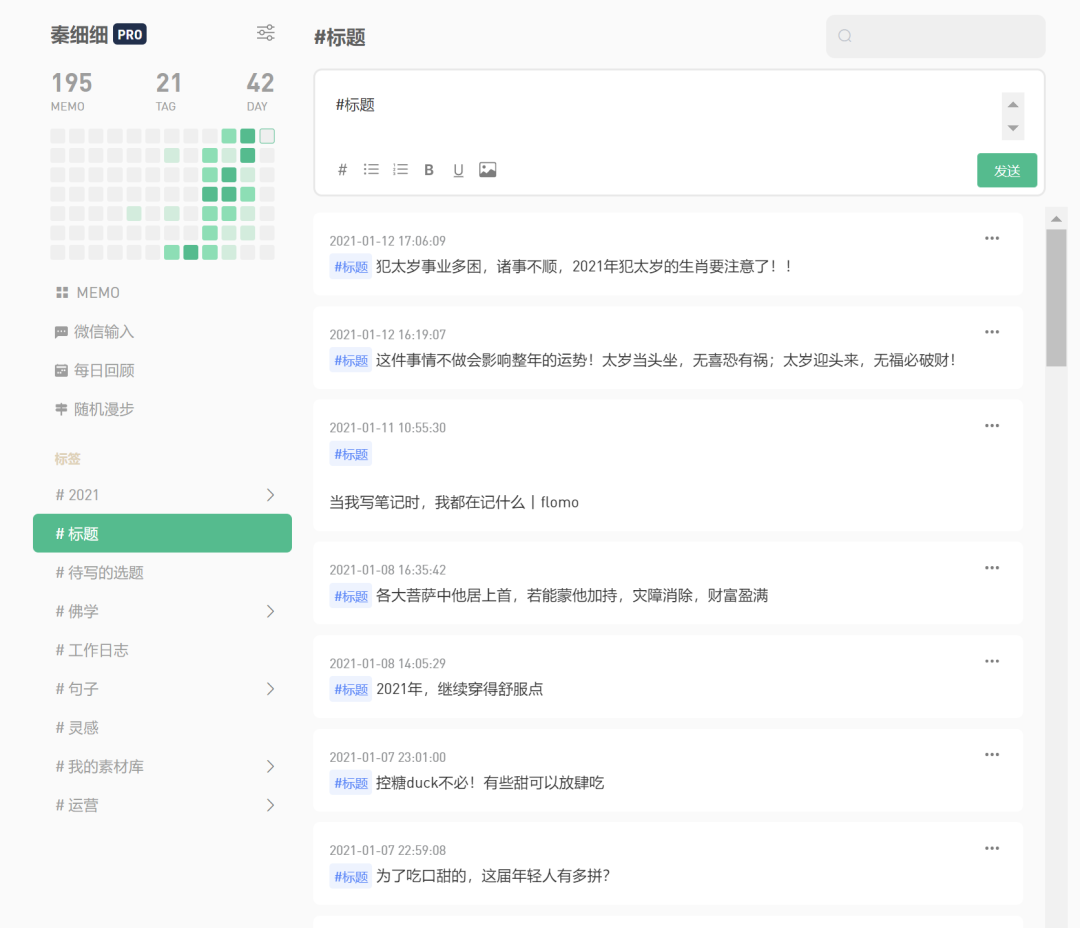The image size is (1080, 928).
Task: Toggle bold formatting in the memo editor
Action: (428, 169)
